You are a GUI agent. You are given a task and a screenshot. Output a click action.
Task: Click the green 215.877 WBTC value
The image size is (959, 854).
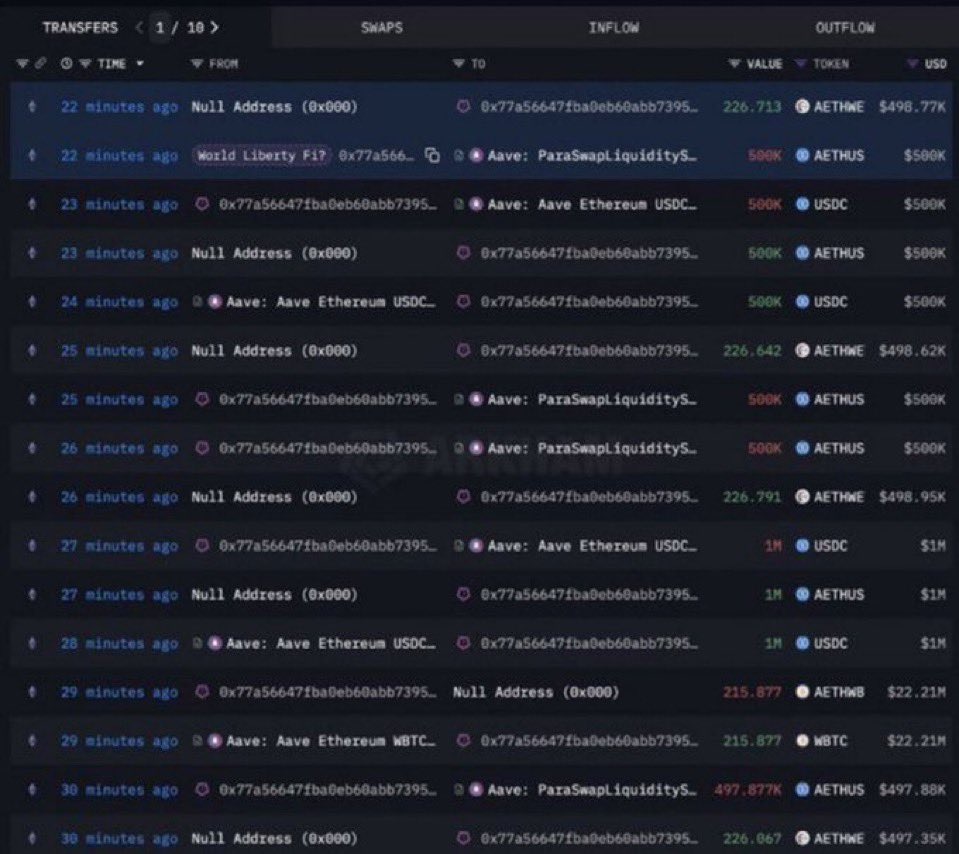click(752, 741)
